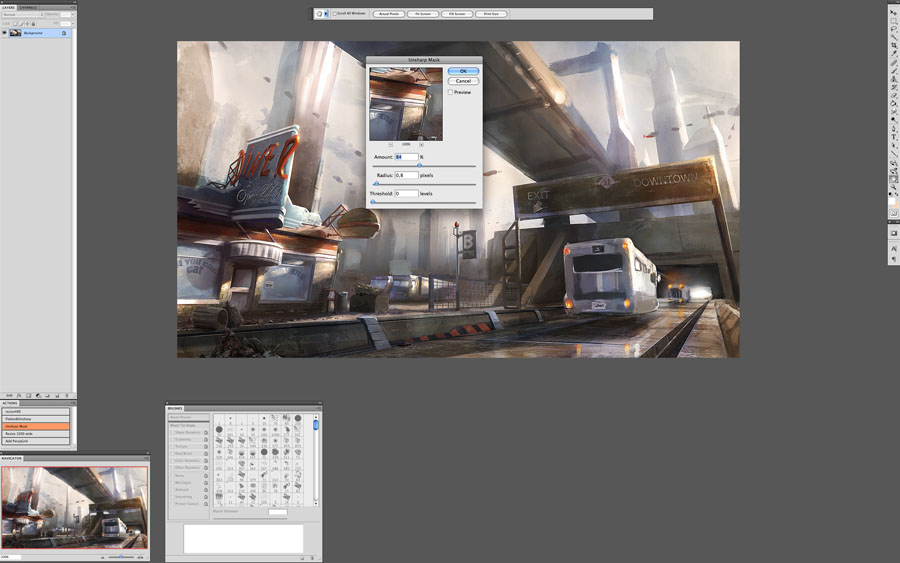Click the Unsharp Mask preview zoom-out button

390,145
